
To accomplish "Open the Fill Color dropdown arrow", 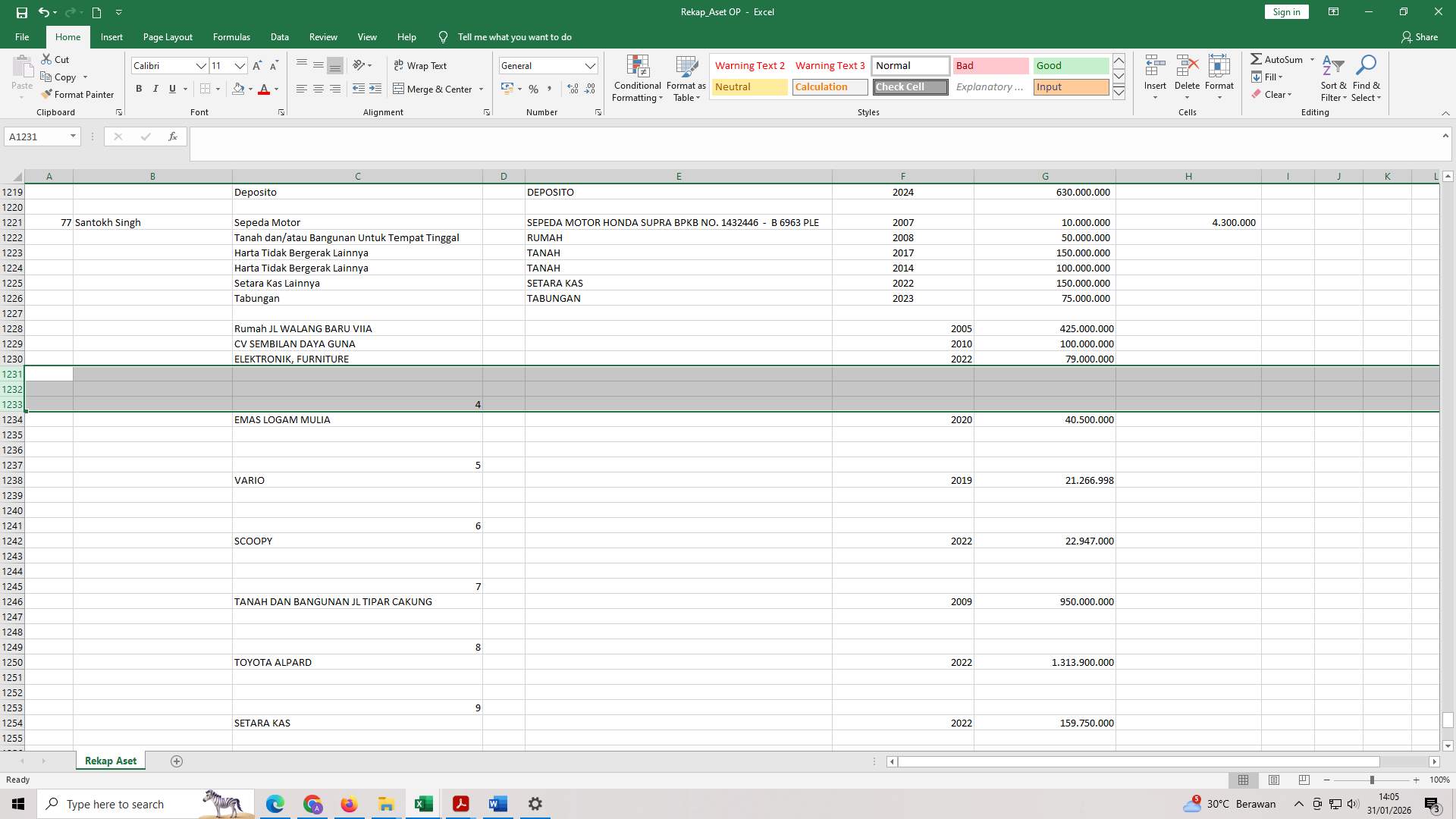I will (x=250, y=89).
